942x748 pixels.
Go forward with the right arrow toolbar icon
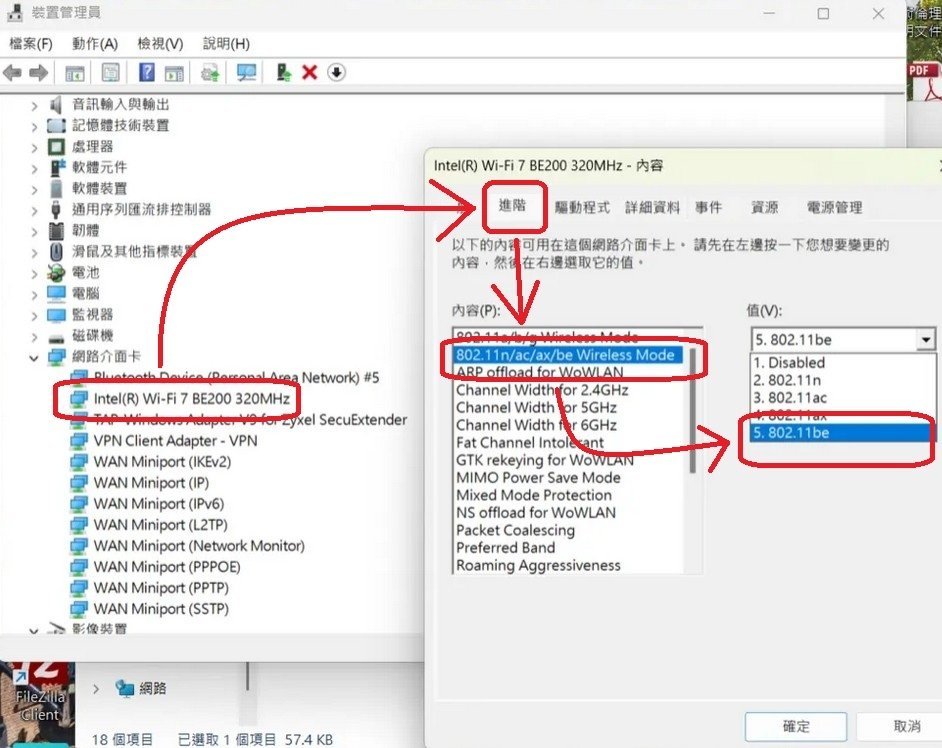coord(38,73)
